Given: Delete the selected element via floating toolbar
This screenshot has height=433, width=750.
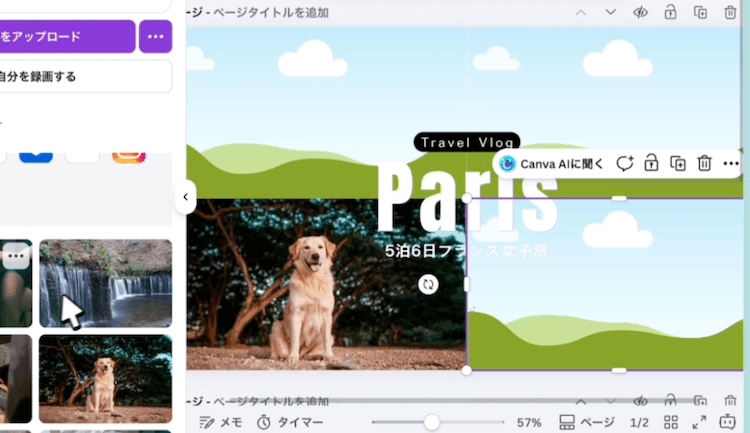Looking at the screenshot, I should (704, 164).
